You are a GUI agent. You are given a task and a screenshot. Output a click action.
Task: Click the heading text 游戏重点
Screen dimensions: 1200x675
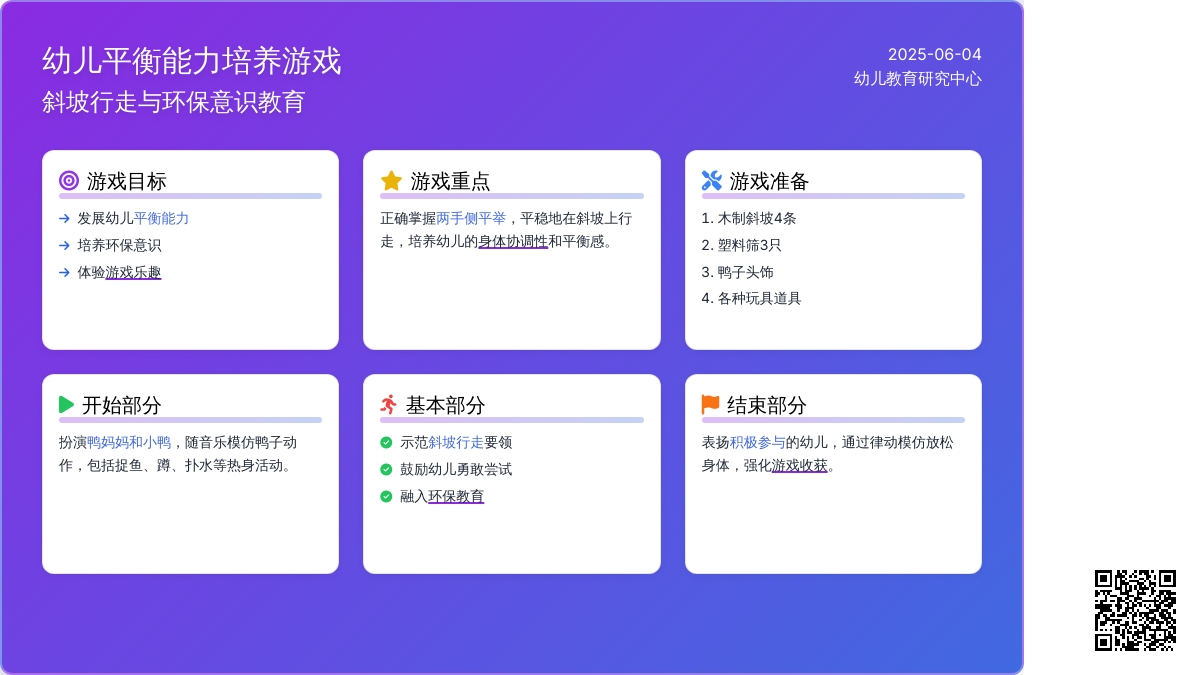click(450, 181)
